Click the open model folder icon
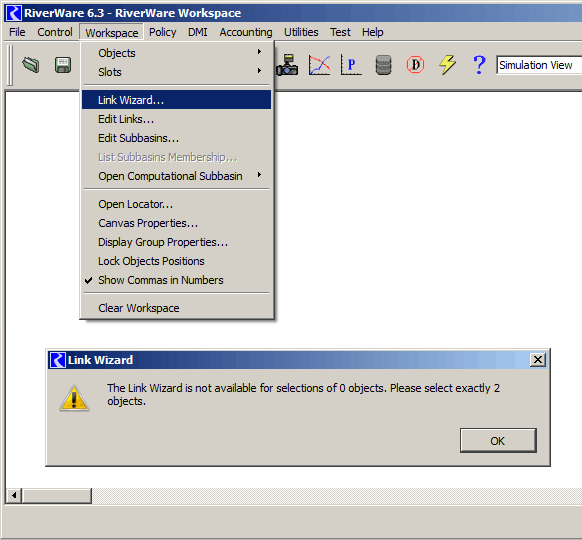582x540 pixels. click(31, 65)
